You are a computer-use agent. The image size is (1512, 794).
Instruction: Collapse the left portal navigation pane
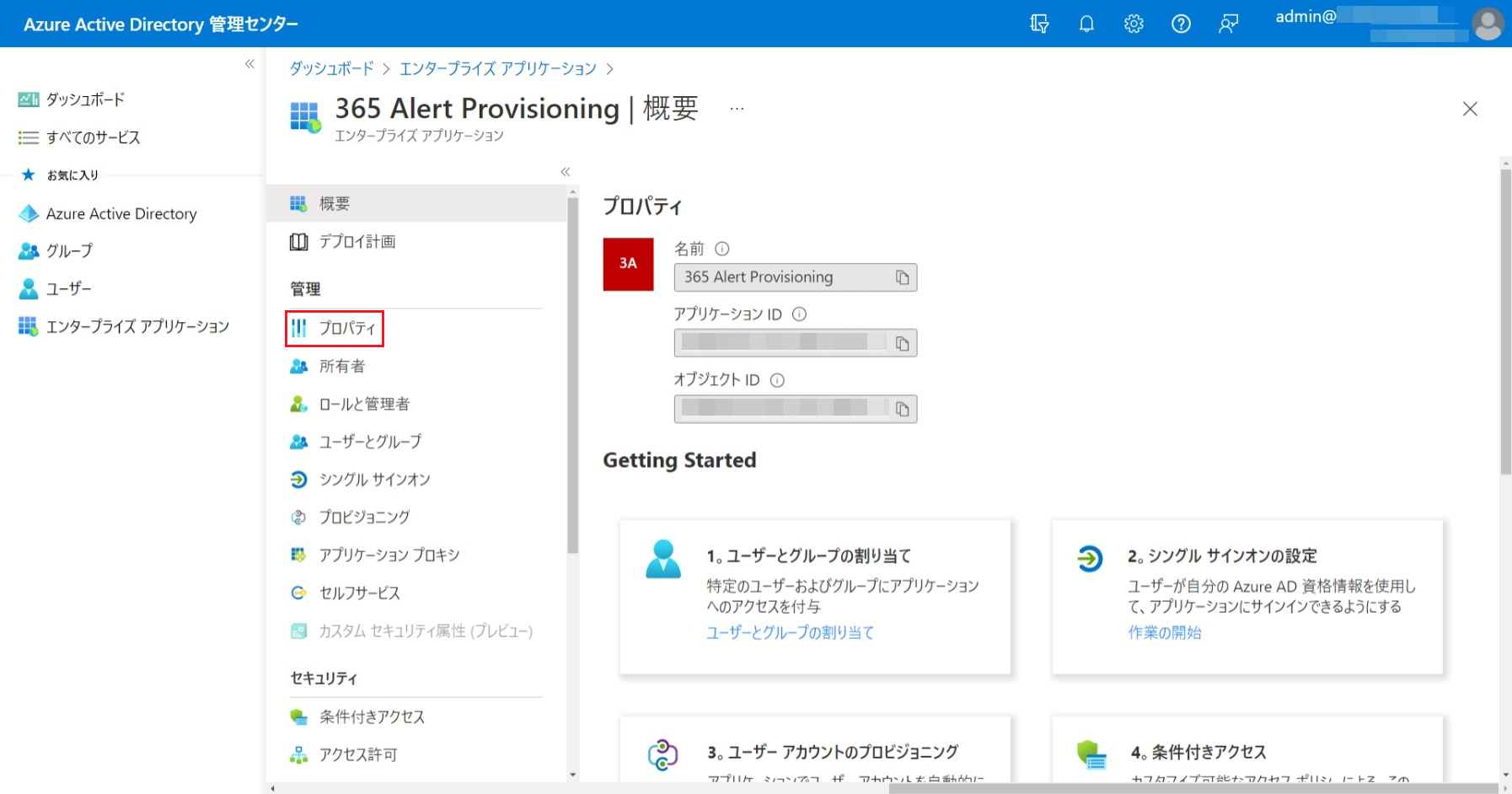(249, 64)
